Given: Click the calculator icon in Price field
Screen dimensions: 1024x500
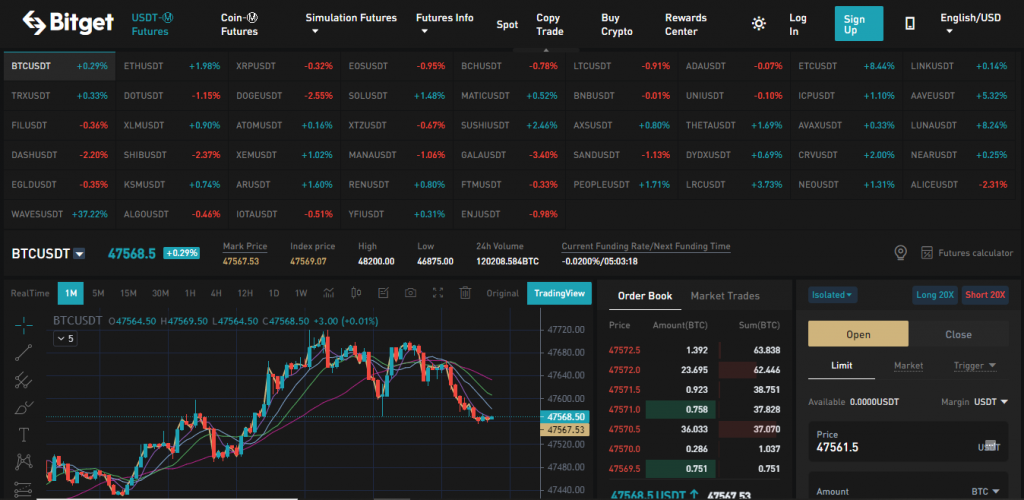Looking at the screenshot, I should [990, 445].
